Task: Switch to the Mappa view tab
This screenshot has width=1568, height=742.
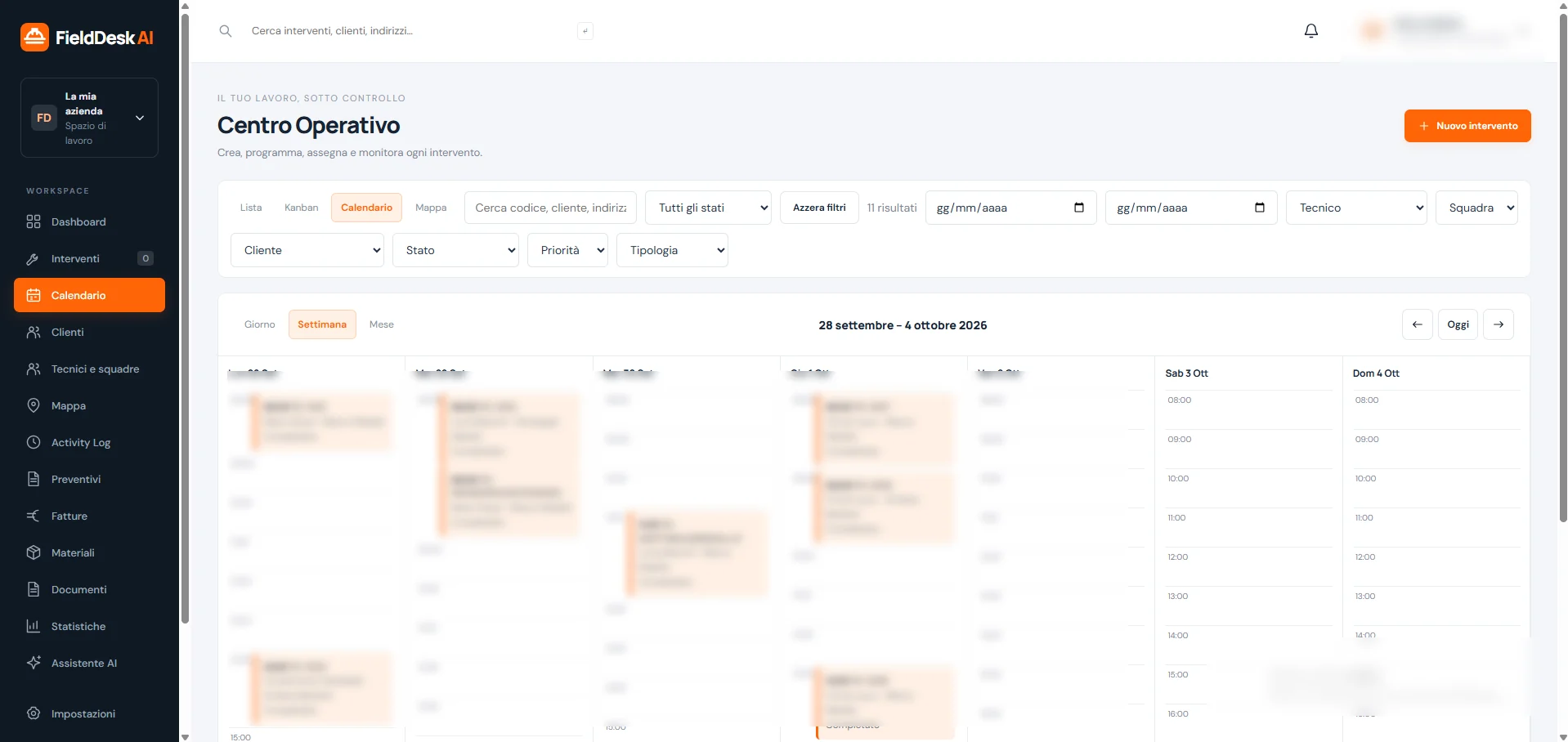Action: (431, 208)
